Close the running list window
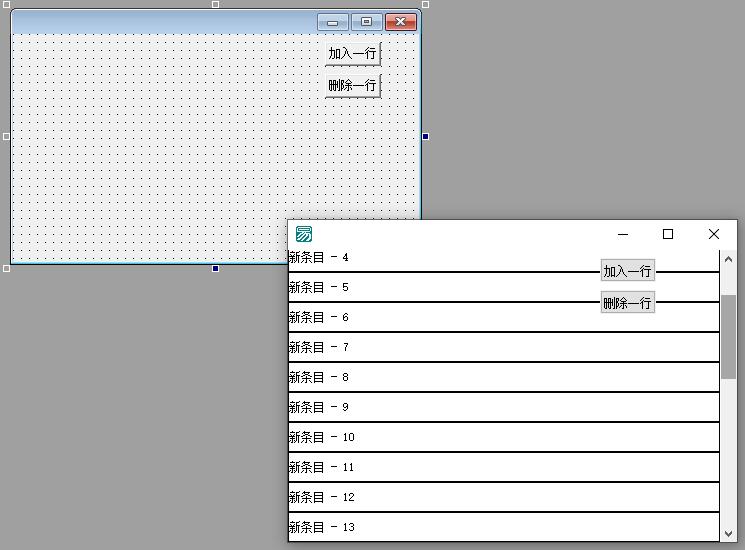Viewport: 745px width, 550px height. pyautogui.click(x=714, y=234)
